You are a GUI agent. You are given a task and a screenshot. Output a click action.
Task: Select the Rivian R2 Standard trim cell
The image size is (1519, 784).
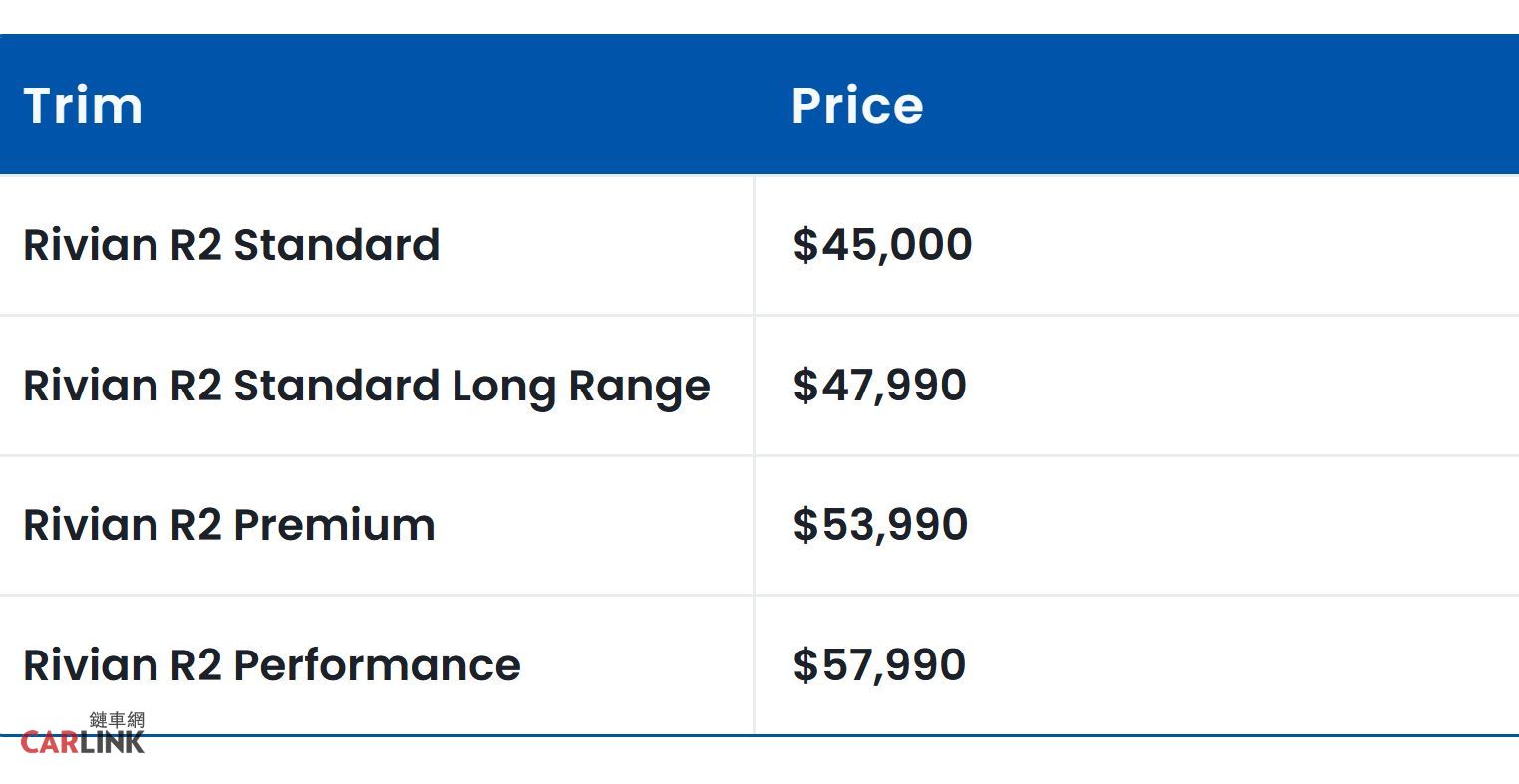coord(231,246)
